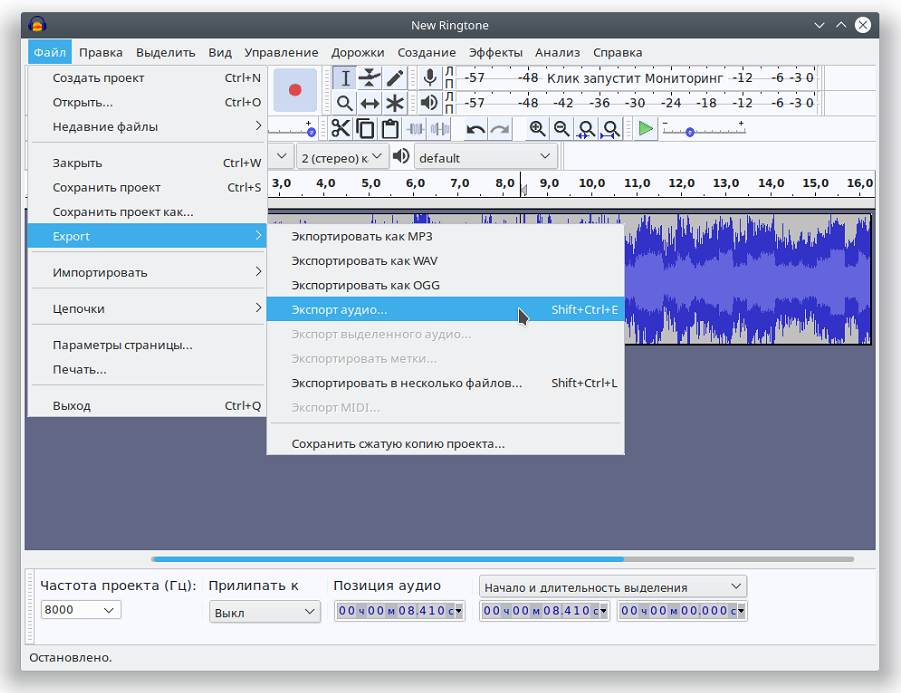Click the Paste clipboard icon
This screenshot has width=901, height=693.
point(390,128)
